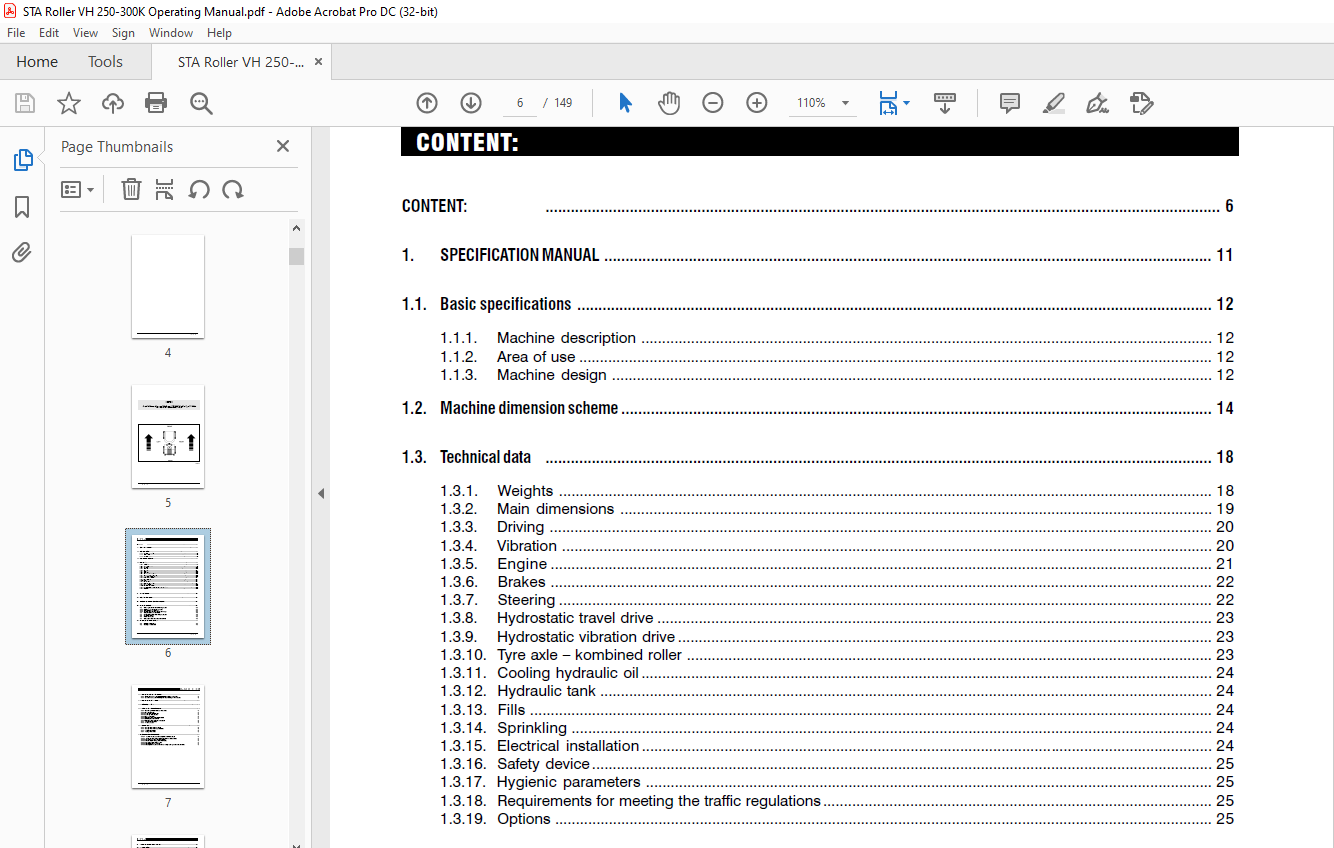Open the File menu

tap(16, 33)
